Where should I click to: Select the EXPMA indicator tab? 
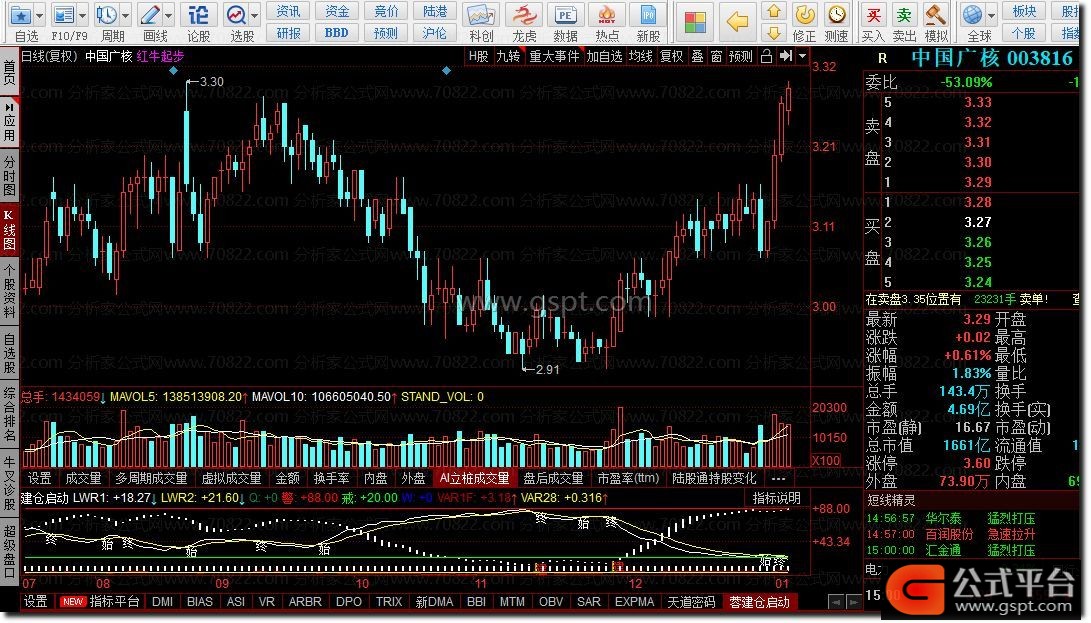click(635, 601)
